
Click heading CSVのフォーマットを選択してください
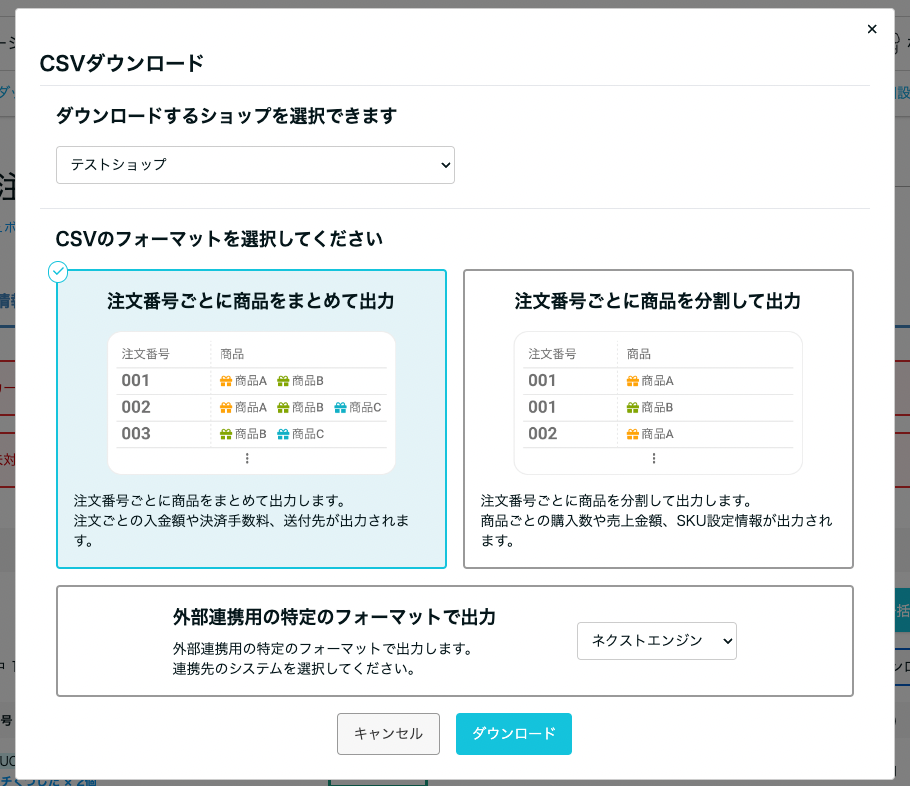click(219, 239)
